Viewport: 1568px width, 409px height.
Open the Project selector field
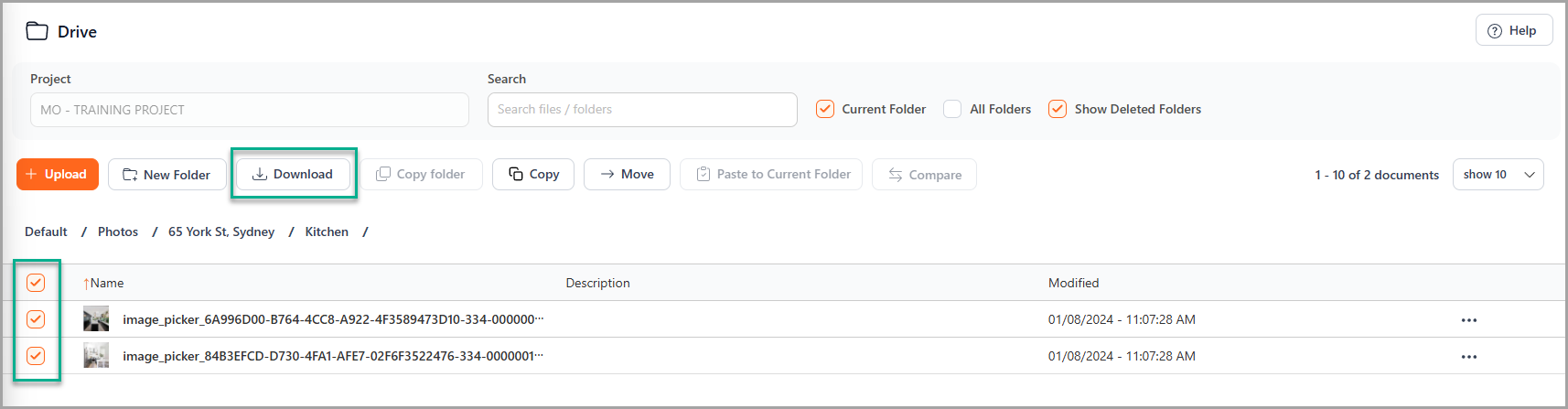[249, 110]
